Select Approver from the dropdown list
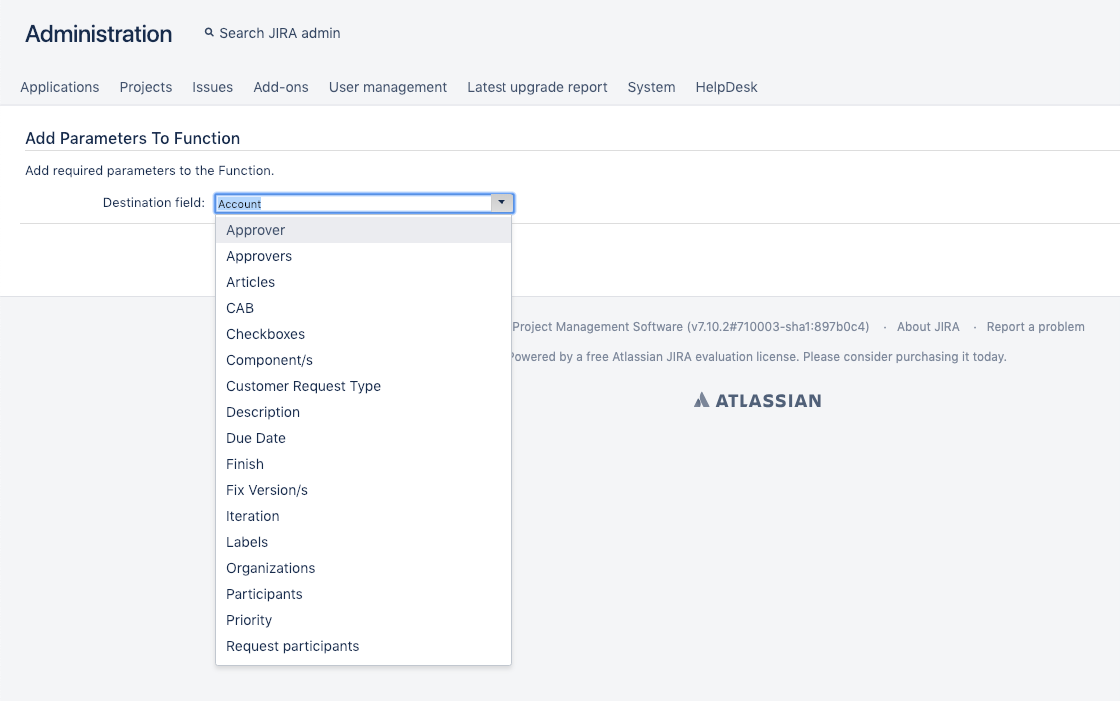Viewport: 1120px width, 701px height. 255,230
